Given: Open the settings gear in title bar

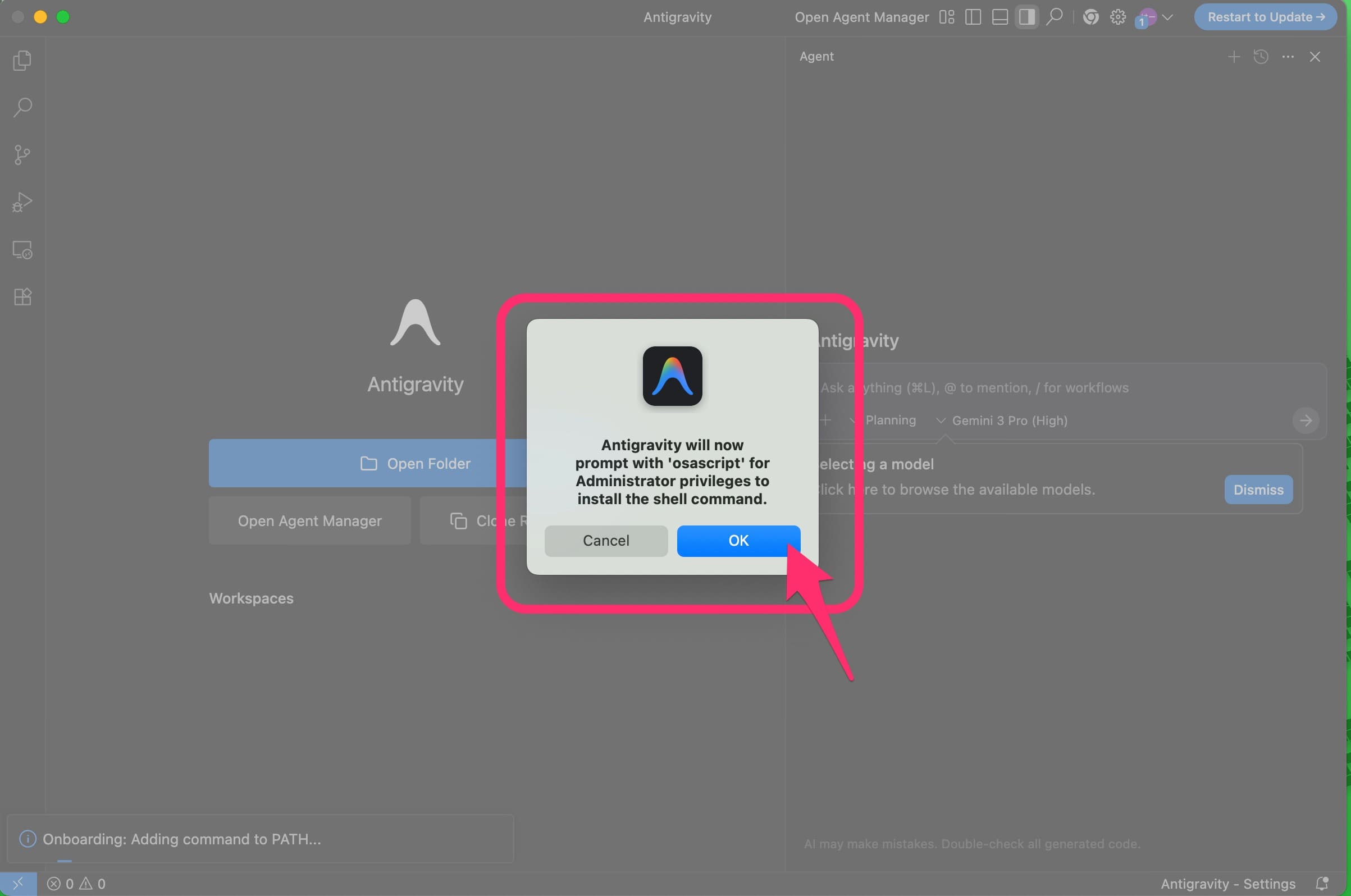Looking at the screenshot, I should [x=1117, y=17].
